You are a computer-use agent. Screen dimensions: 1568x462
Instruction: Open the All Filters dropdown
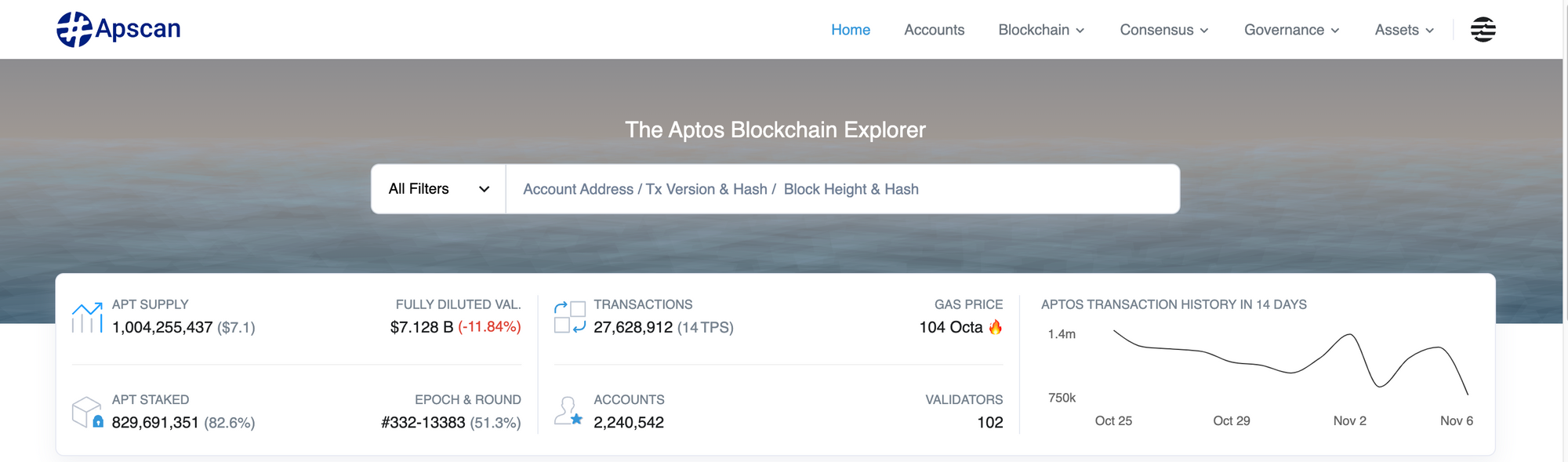click(x=438, y=189)
